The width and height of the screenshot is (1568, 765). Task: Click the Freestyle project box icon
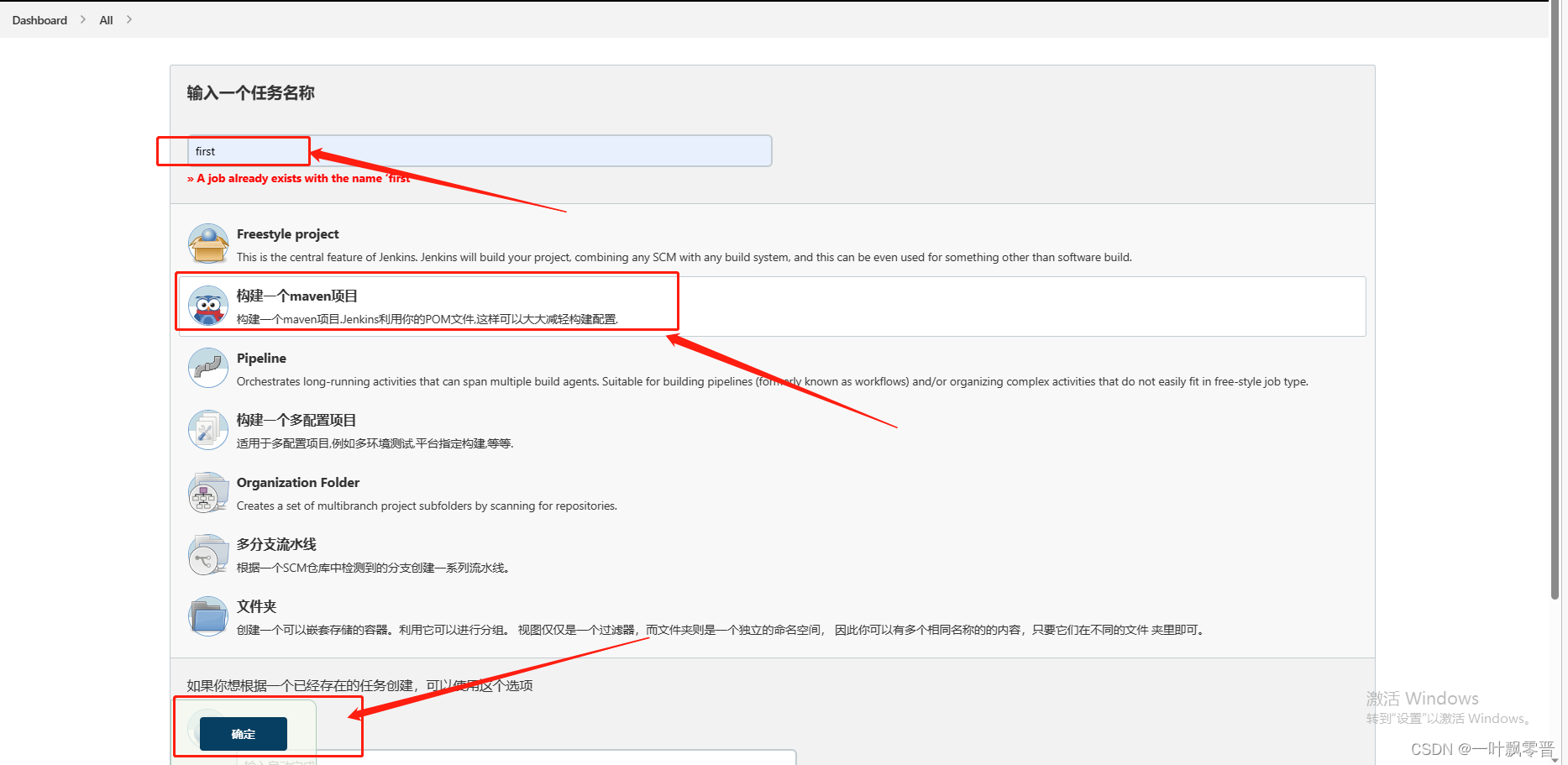(x=208, y=244)
